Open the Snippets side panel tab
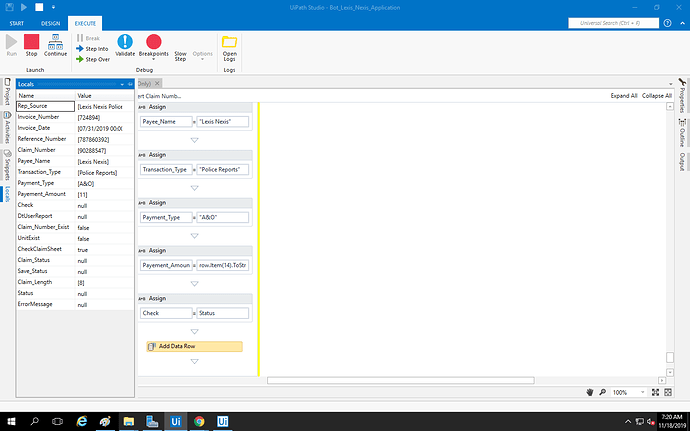 (x=7, y=165)
